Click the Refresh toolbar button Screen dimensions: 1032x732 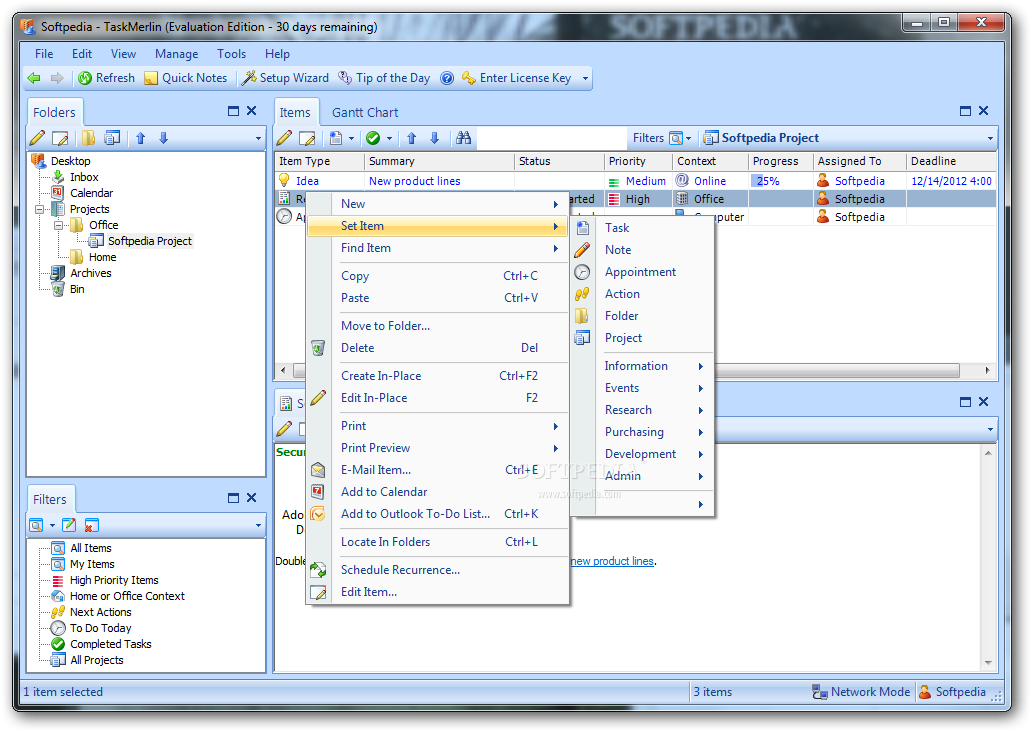click(106, 78)
